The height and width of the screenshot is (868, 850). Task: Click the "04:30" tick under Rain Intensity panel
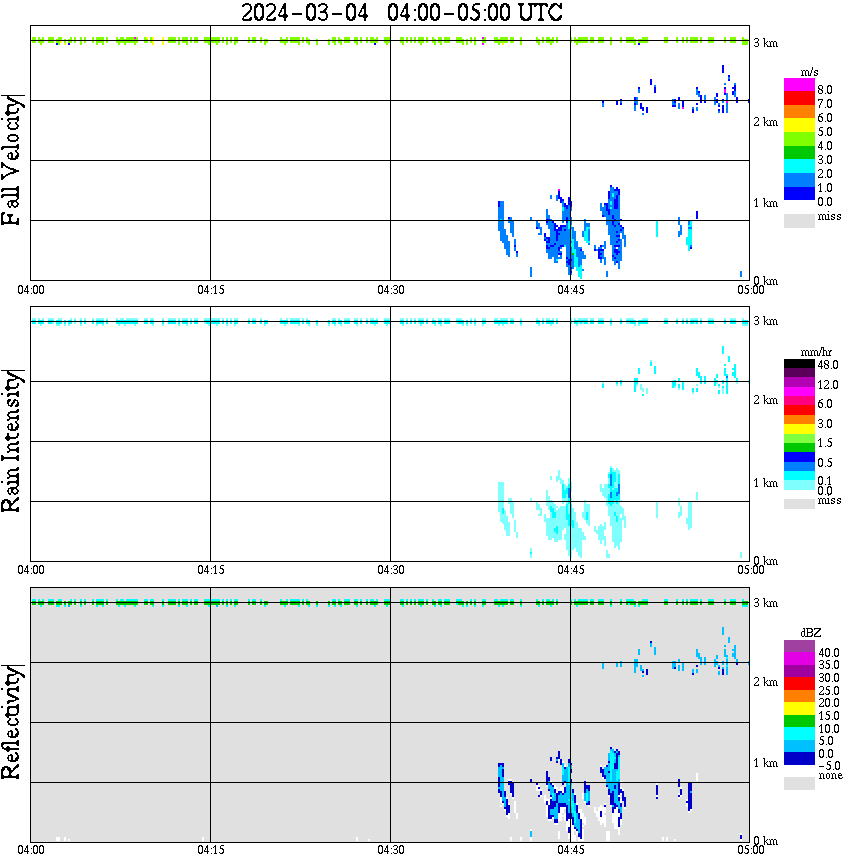390,570
